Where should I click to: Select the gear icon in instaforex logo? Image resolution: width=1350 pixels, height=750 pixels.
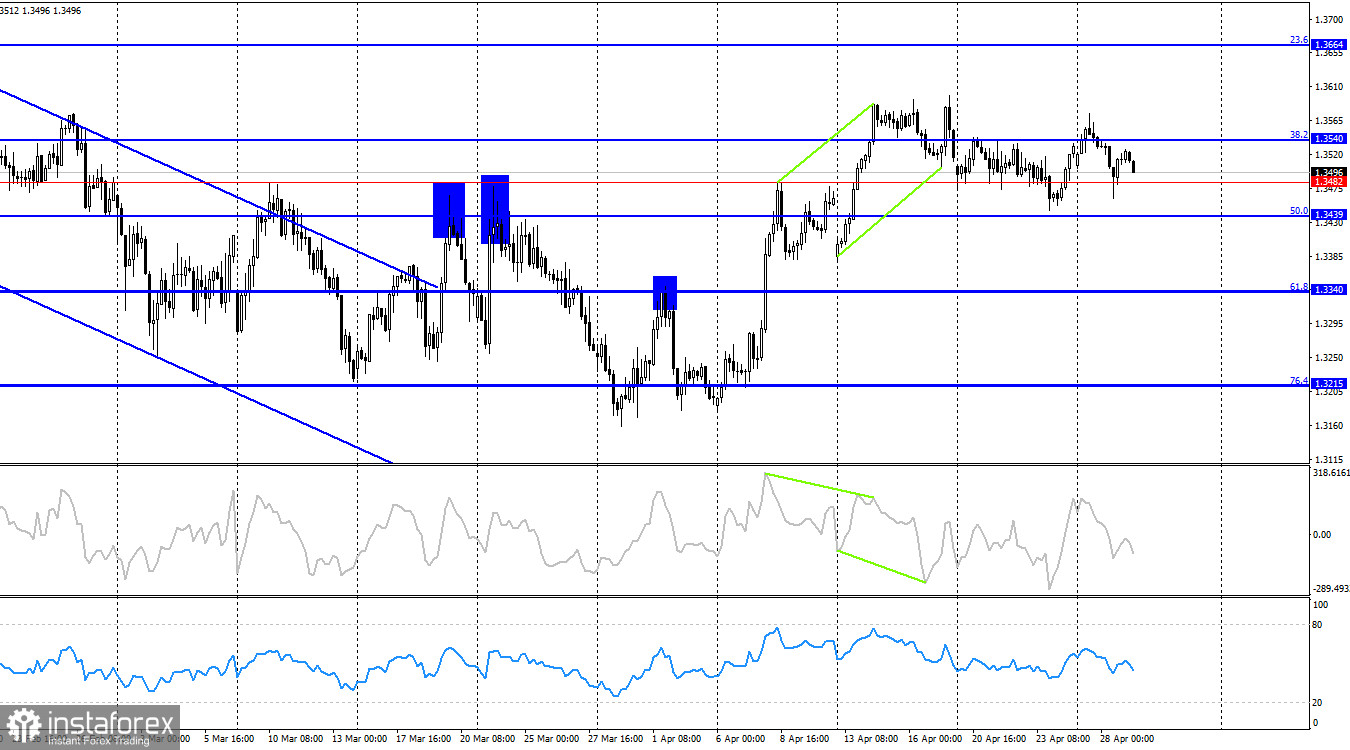click(x=25, y=722)
